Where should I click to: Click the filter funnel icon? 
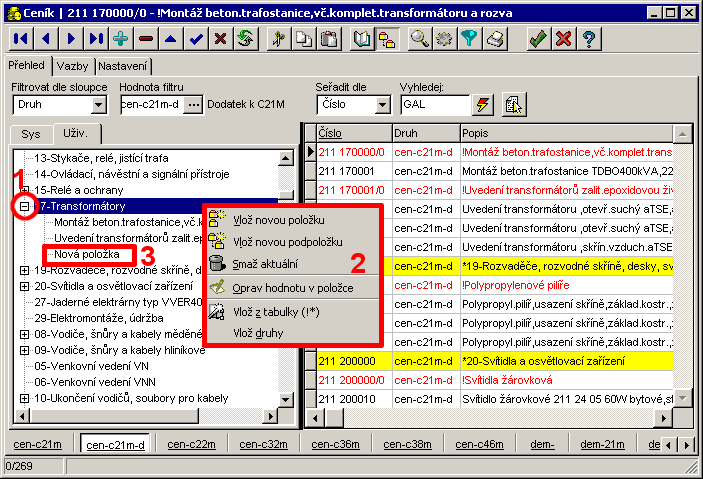point(469,39)
